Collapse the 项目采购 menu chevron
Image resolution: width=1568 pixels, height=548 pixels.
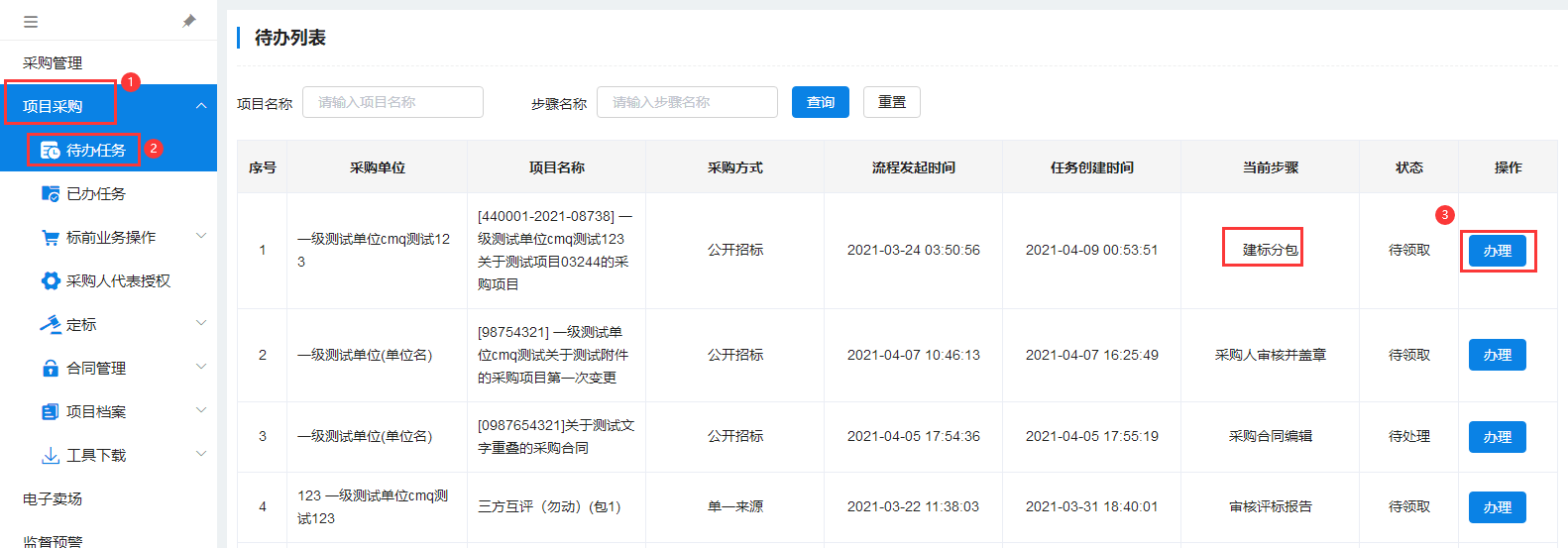[201, 106]
